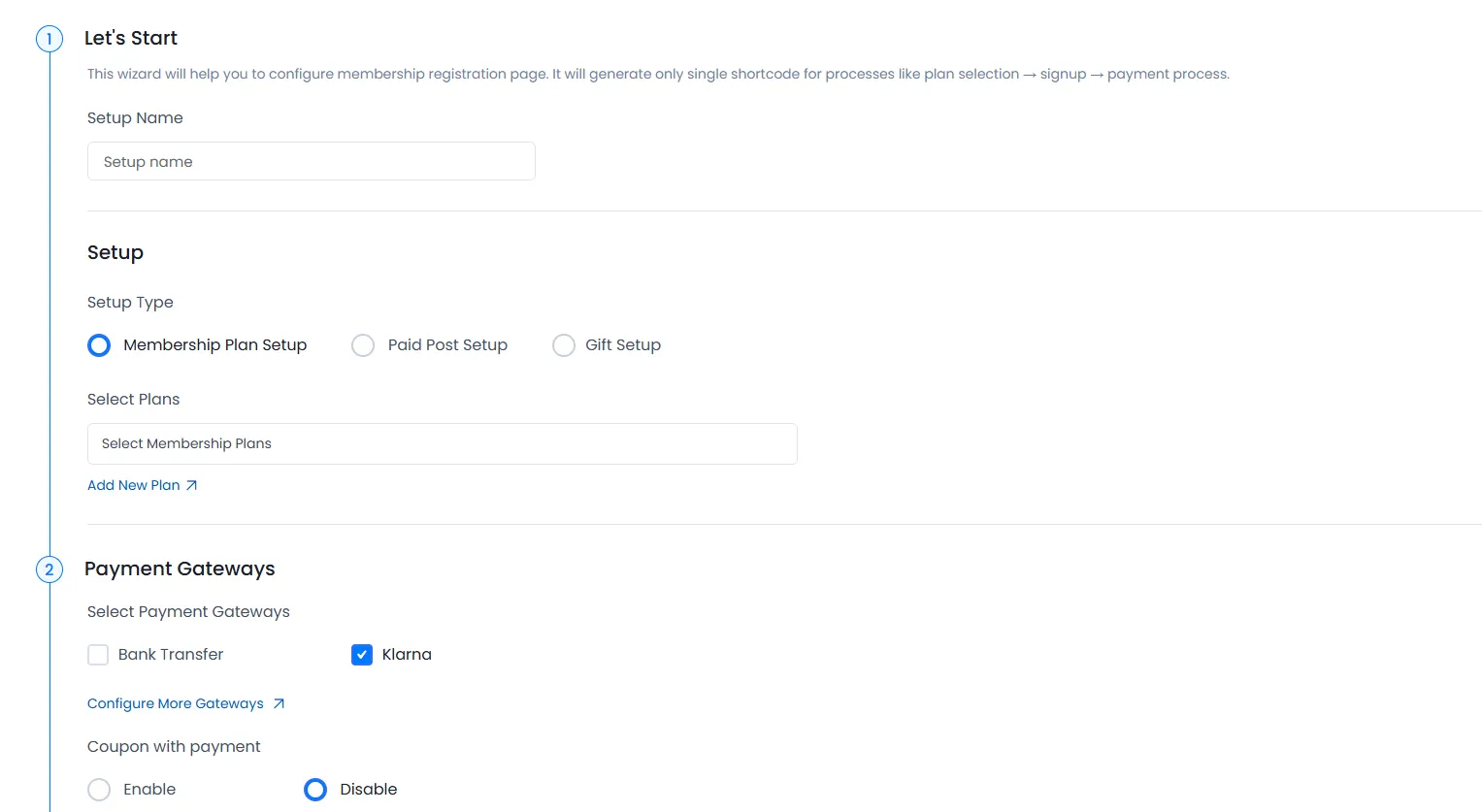This screenshot has width=1482, height=812.
Task: Click the Klarna label text
Action: pyautogui.click(x=406, y=655)
